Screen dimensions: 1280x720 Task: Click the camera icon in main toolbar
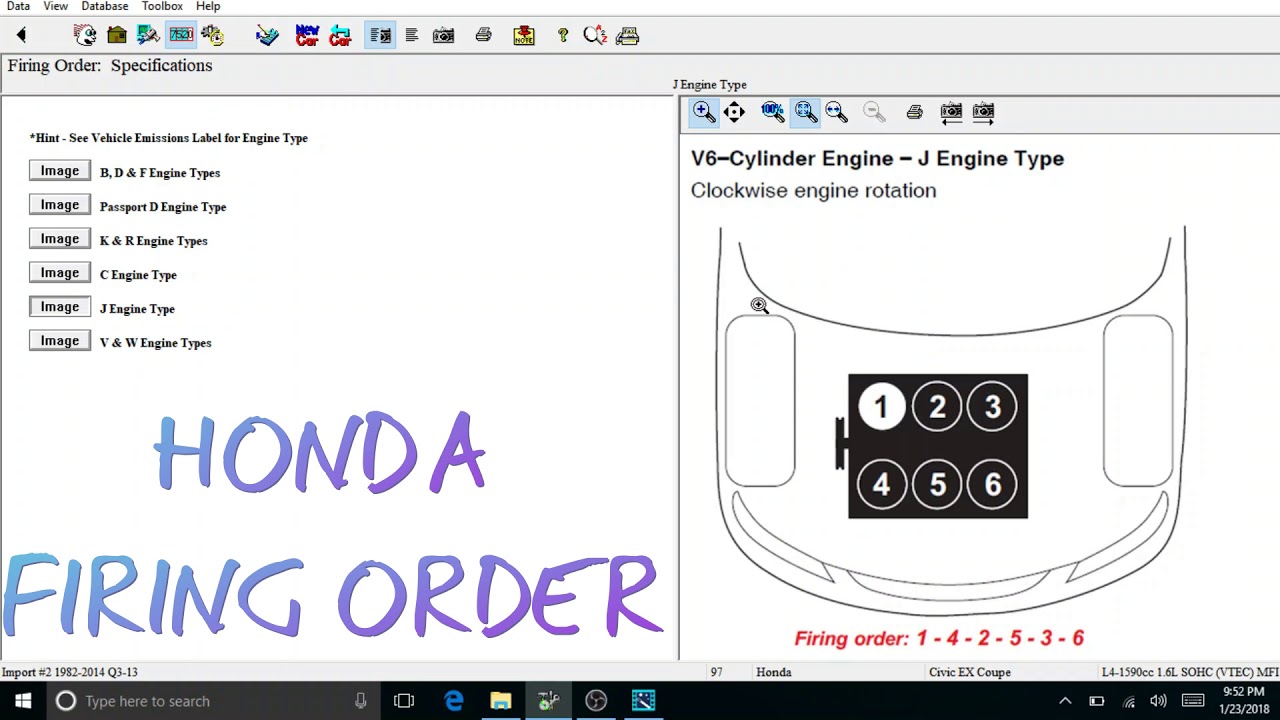[x=443, y=36]
